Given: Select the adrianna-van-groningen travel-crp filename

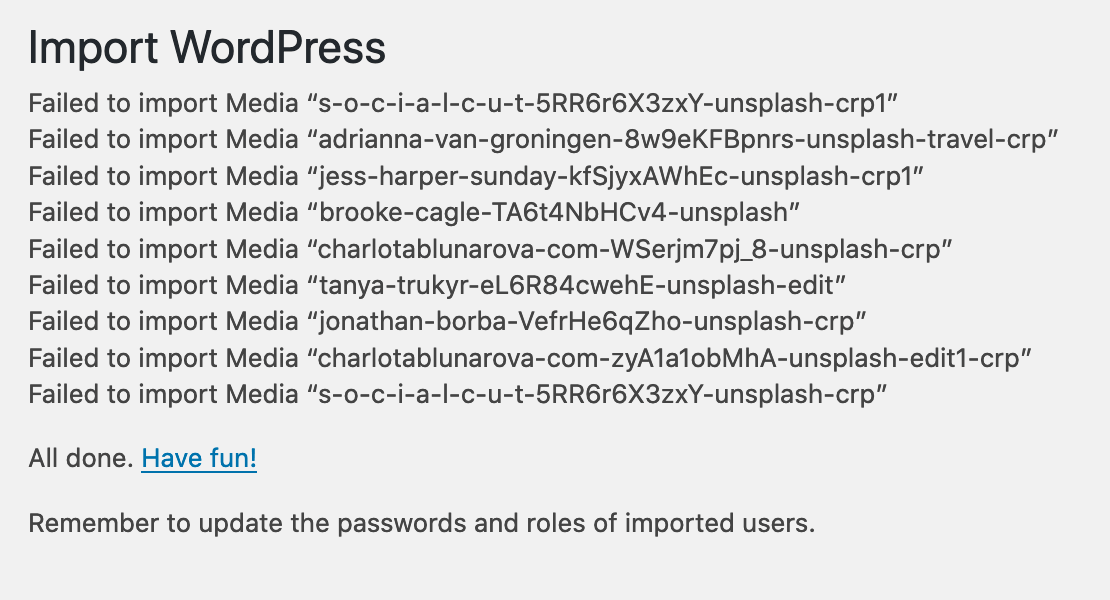Looking at the screenshot, I should click(x=683, y=139).
